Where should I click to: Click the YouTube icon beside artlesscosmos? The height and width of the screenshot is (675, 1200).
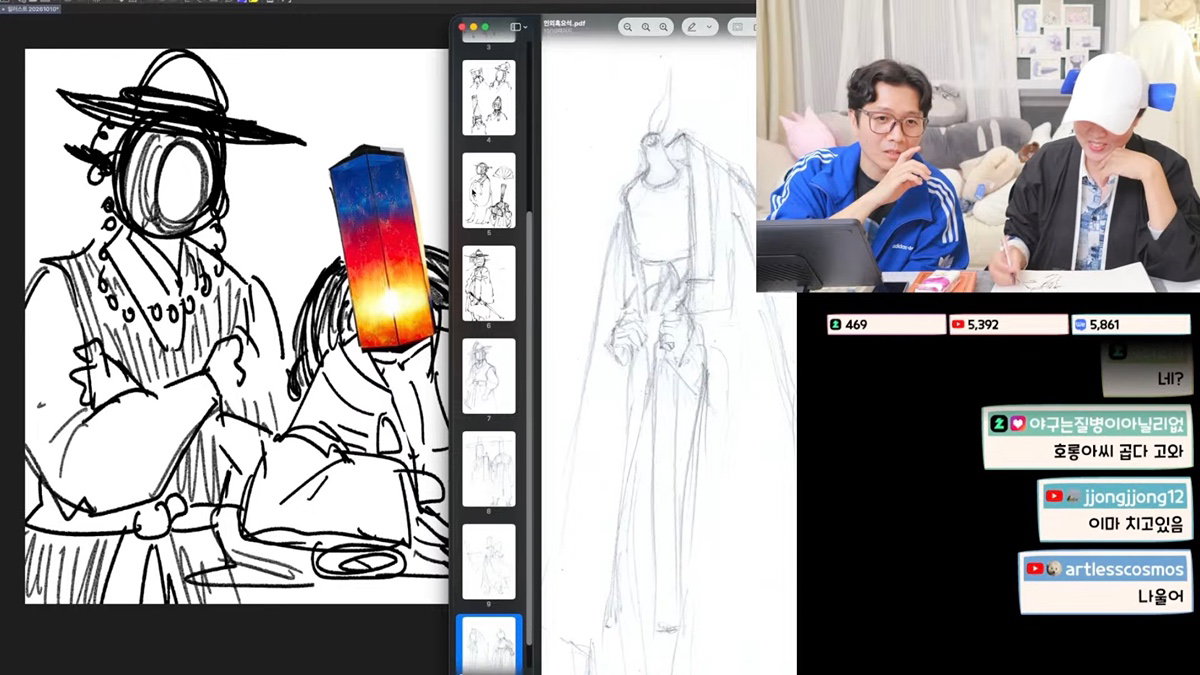coord(1035,569)
